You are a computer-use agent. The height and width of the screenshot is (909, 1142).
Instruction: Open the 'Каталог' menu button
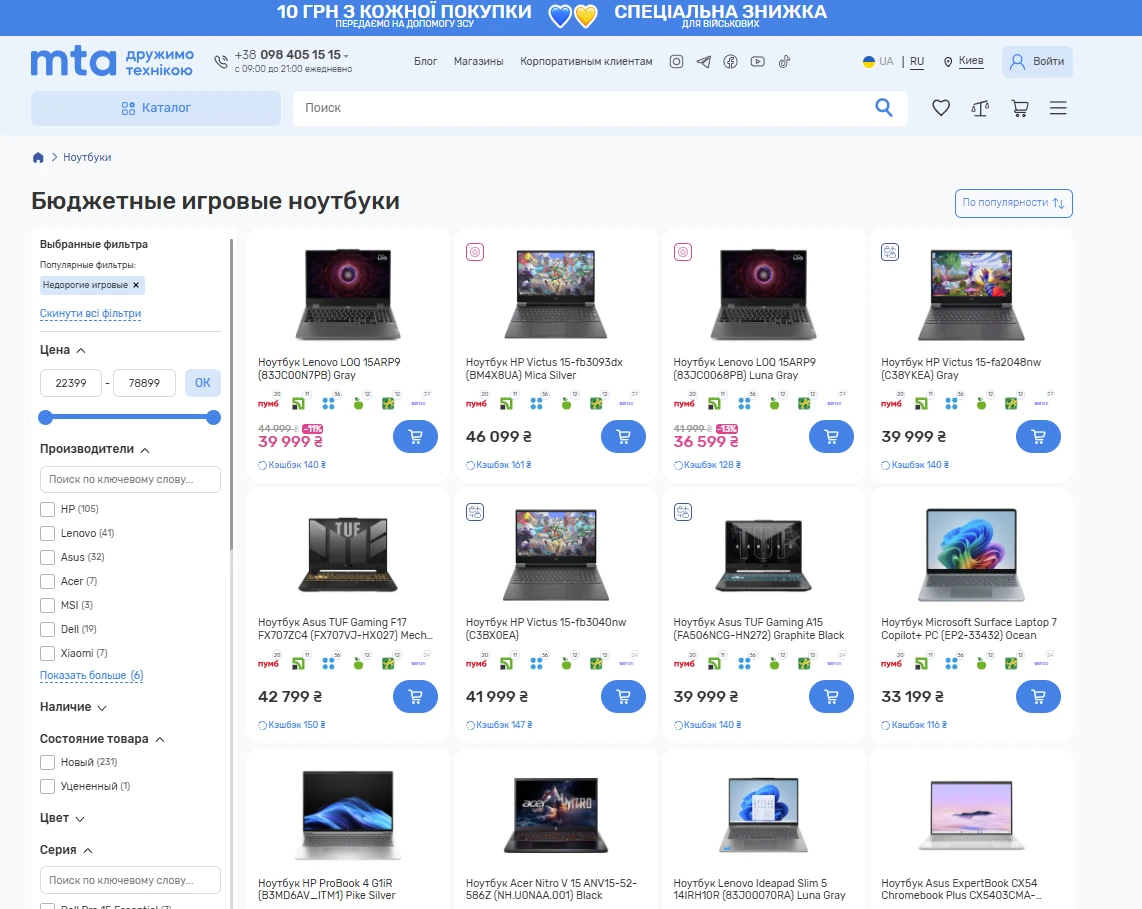coord(156,109)
